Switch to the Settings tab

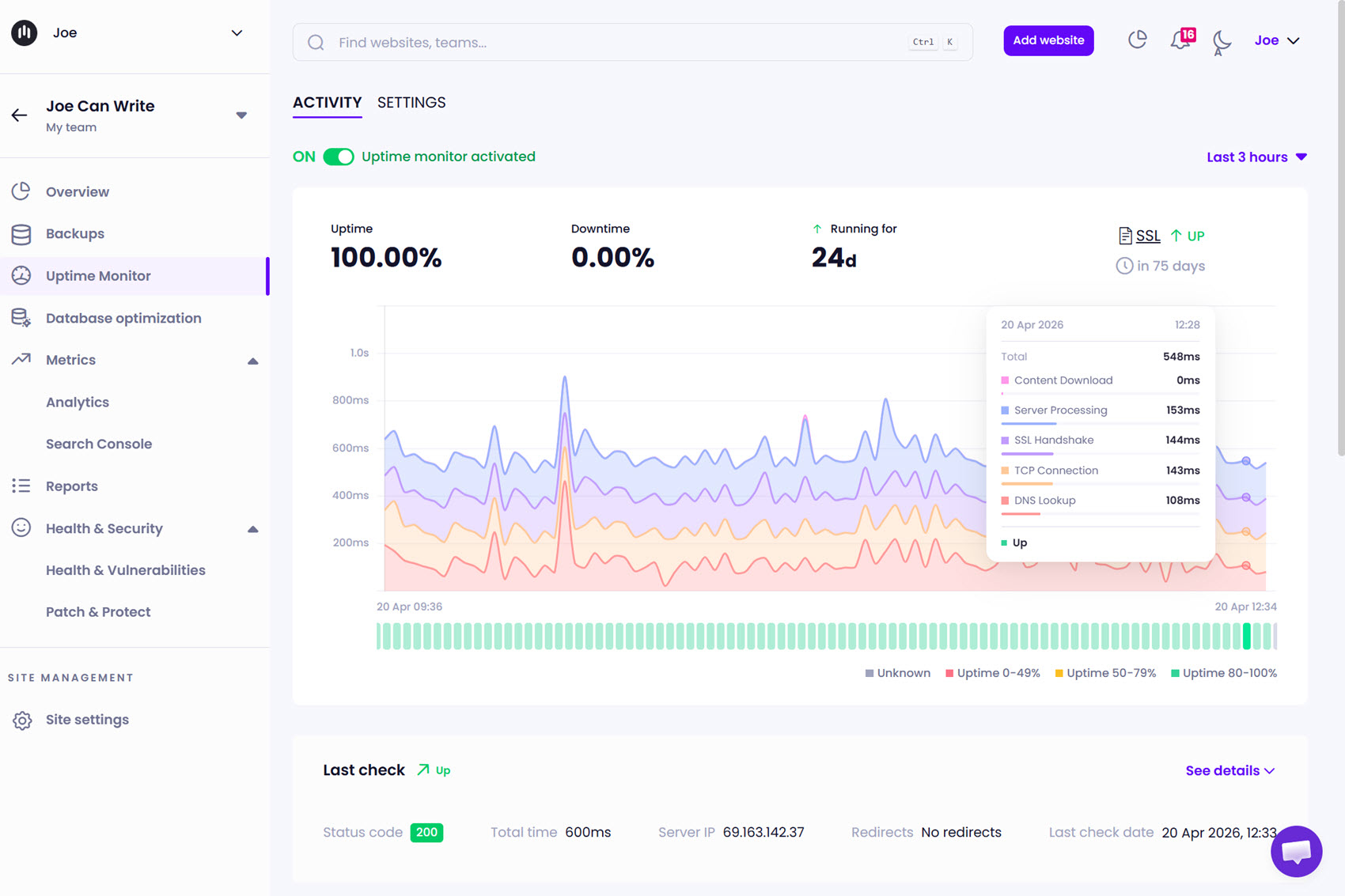(411, 103)
